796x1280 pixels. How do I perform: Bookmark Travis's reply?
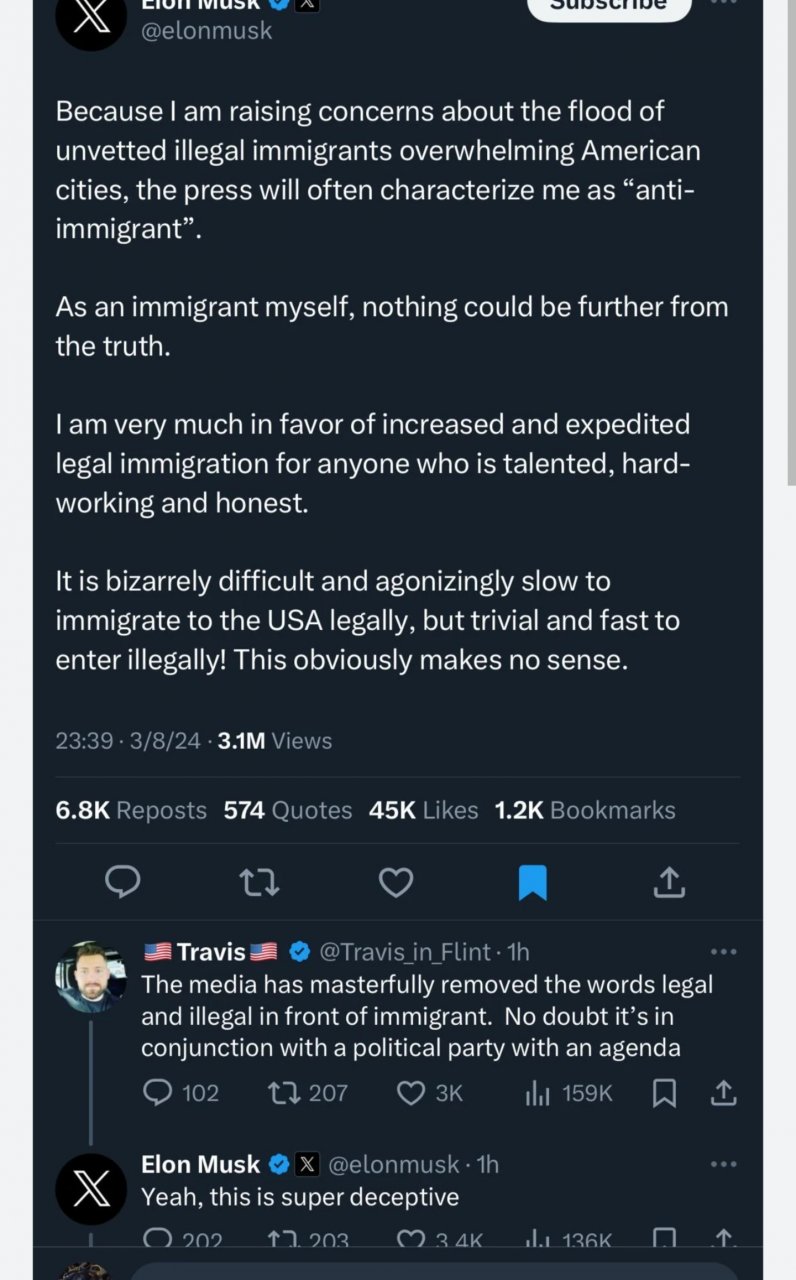tap(664, 1093)
